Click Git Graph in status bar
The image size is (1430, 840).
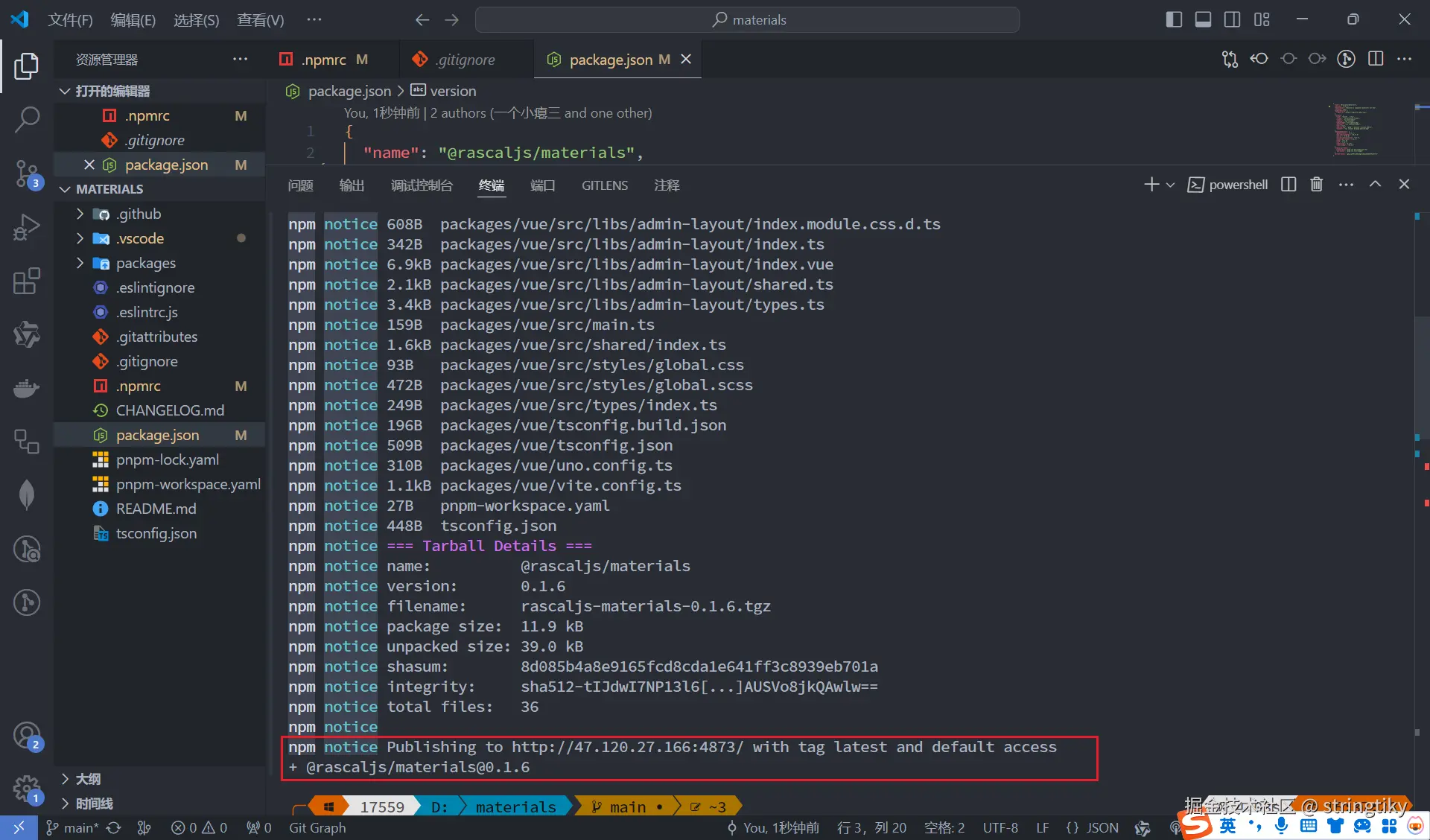pyautogui.click(x=317, y=827)
